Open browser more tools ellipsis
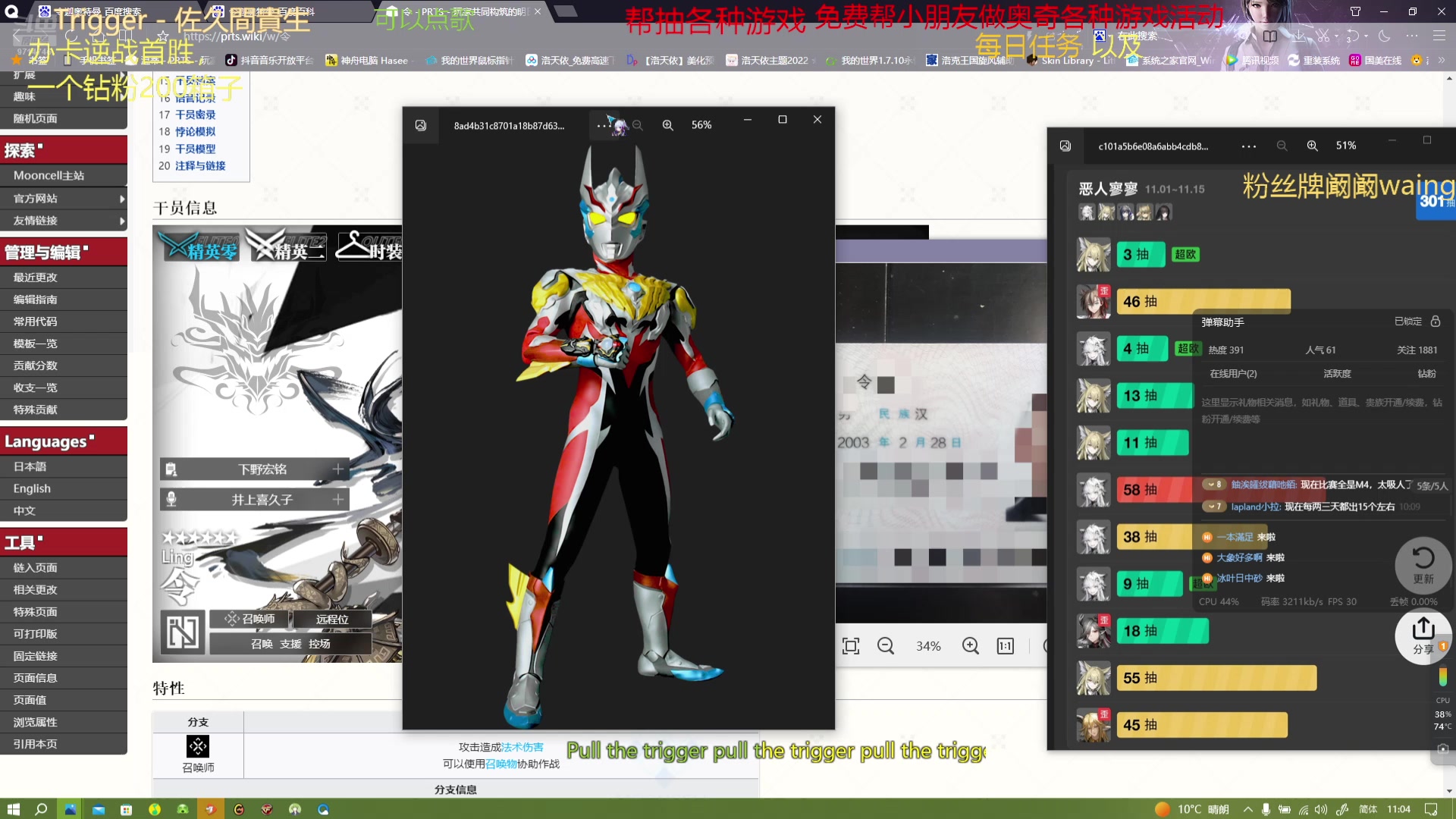Screen dimensions: 1456x819 pos(1411,36)
